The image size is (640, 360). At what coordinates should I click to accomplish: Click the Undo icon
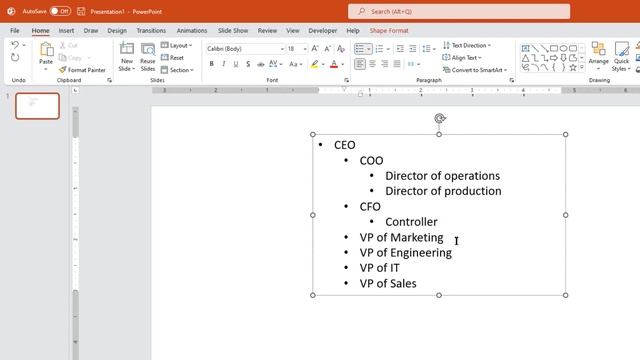[x=15, y=45]
